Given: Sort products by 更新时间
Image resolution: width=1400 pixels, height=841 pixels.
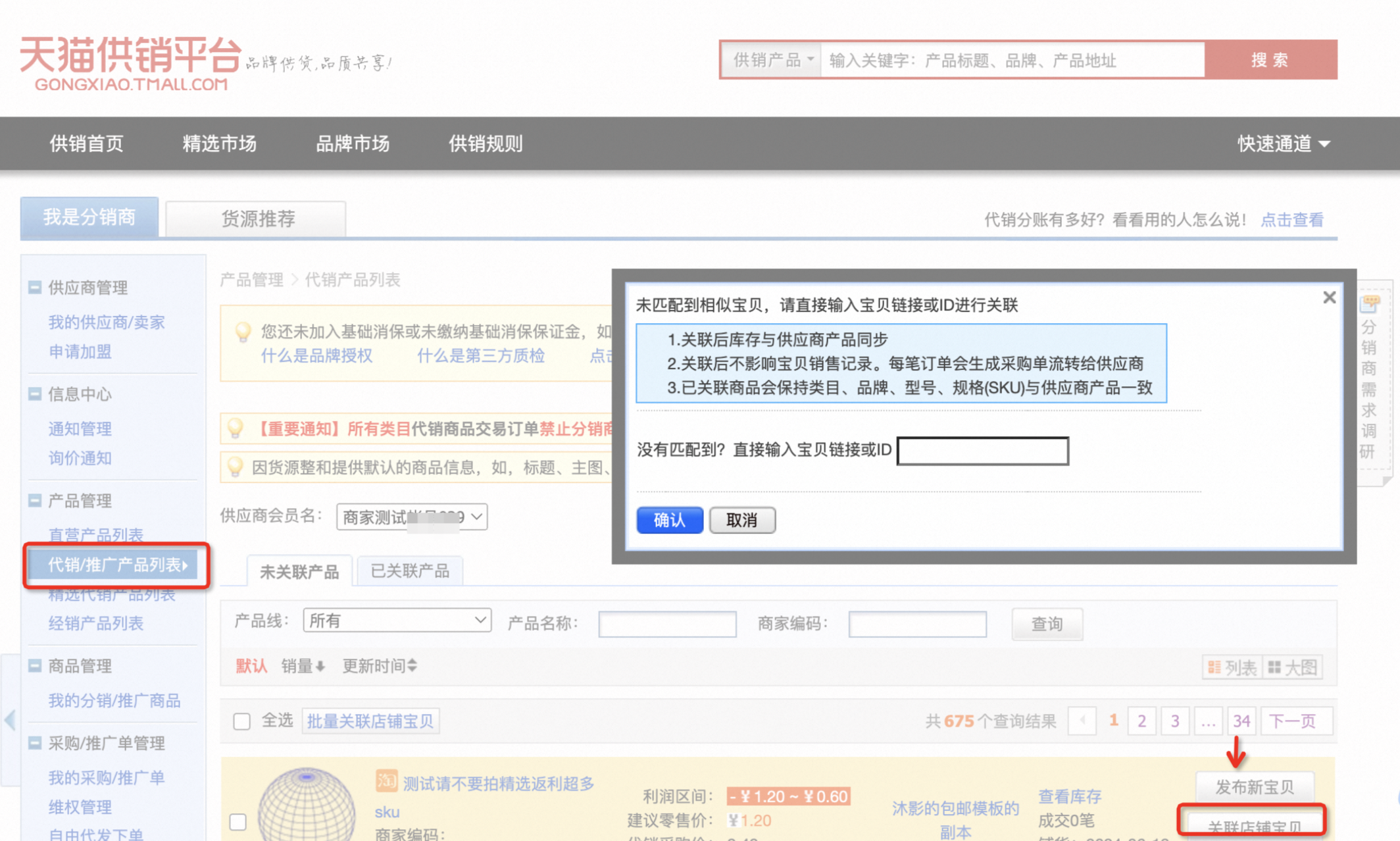Looking at the screenshot, I should coord(380,666).
